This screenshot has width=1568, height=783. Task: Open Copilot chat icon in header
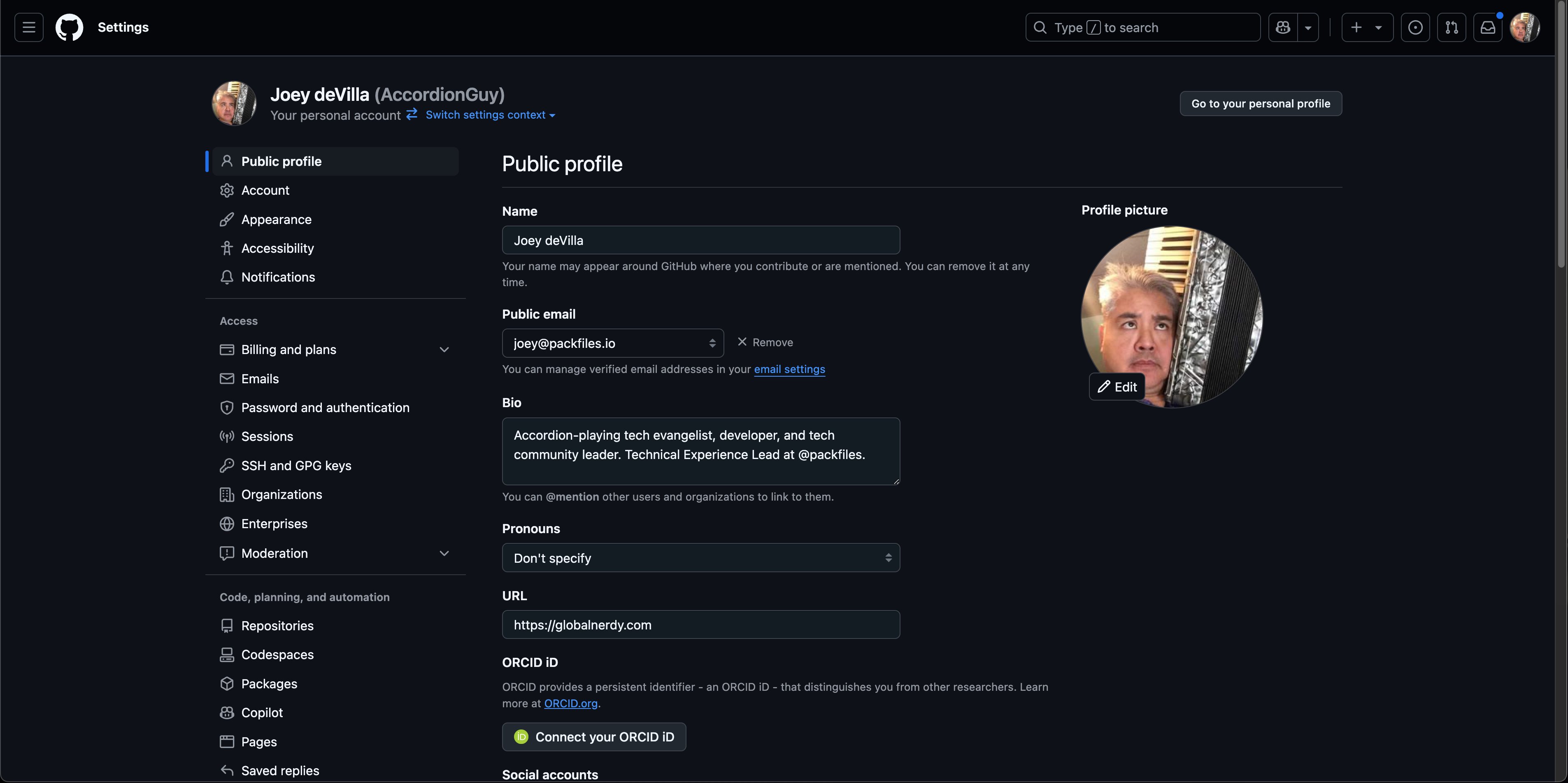coord(1283,28)
